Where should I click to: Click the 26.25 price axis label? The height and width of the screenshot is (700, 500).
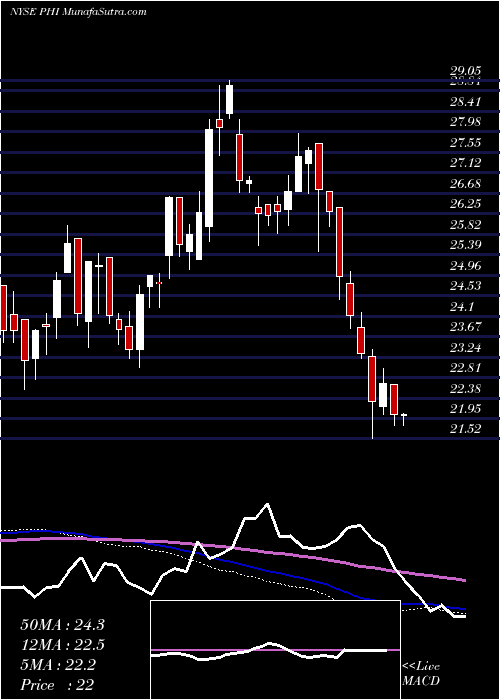coord(465,204)
